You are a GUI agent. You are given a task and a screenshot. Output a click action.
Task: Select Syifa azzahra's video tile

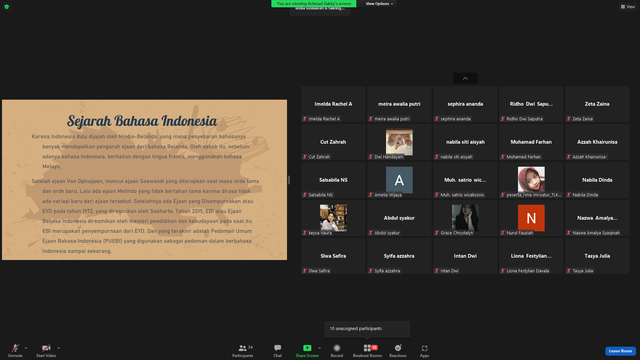click(x=399, y=256)
